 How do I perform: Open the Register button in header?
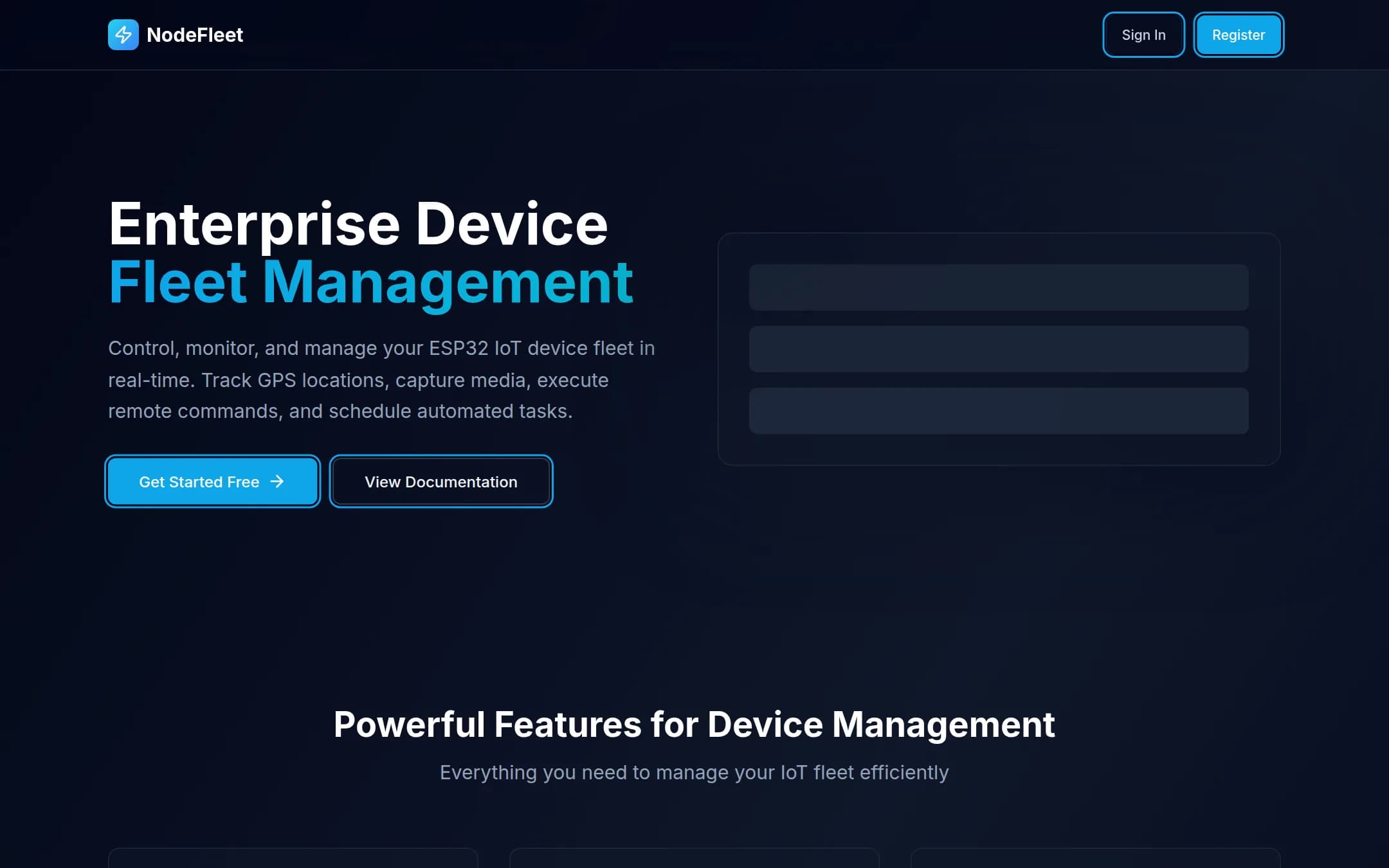click(x=1238, y=35)
